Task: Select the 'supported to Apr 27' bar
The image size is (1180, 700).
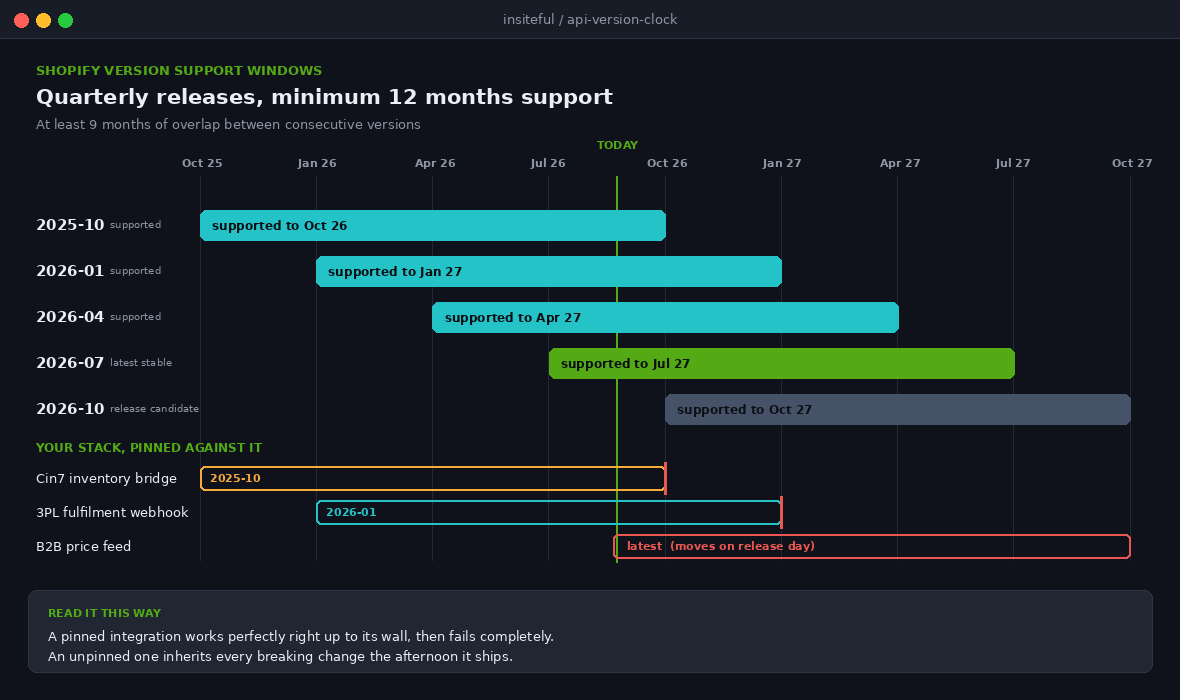Action: [665, 318]
